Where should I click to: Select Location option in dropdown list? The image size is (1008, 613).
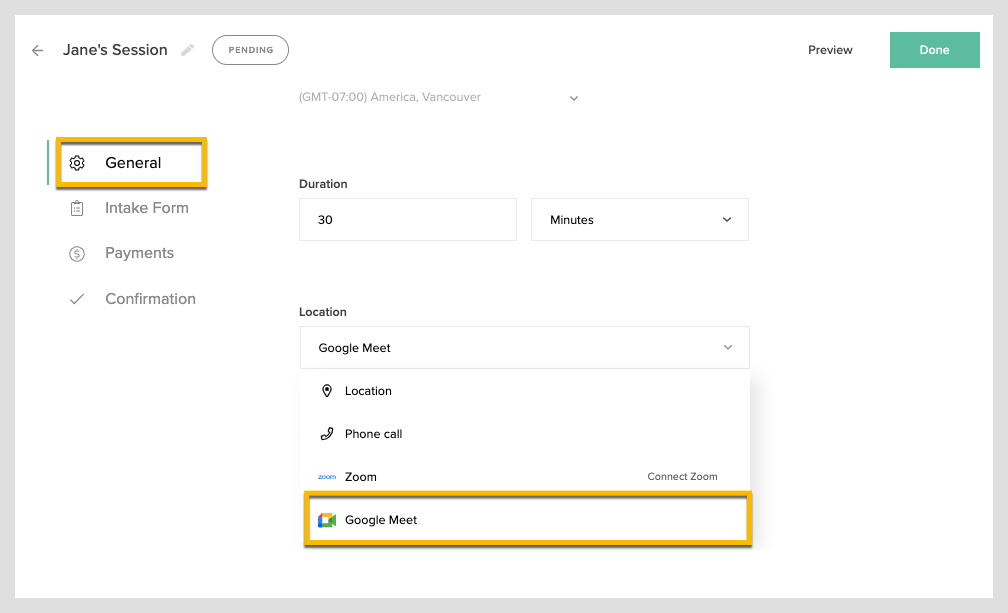(x=525, y=391)
